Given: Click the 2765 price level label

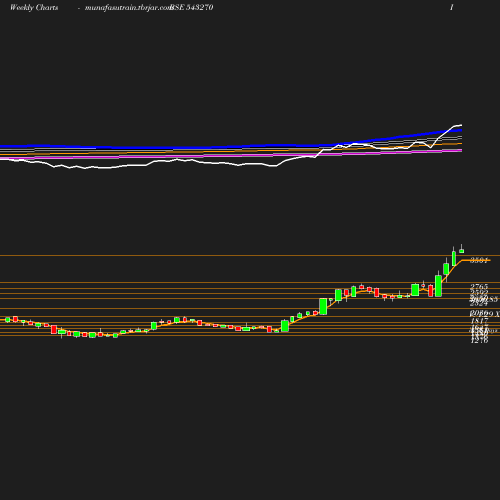Looking at the screenshot, I should [479, 286].
